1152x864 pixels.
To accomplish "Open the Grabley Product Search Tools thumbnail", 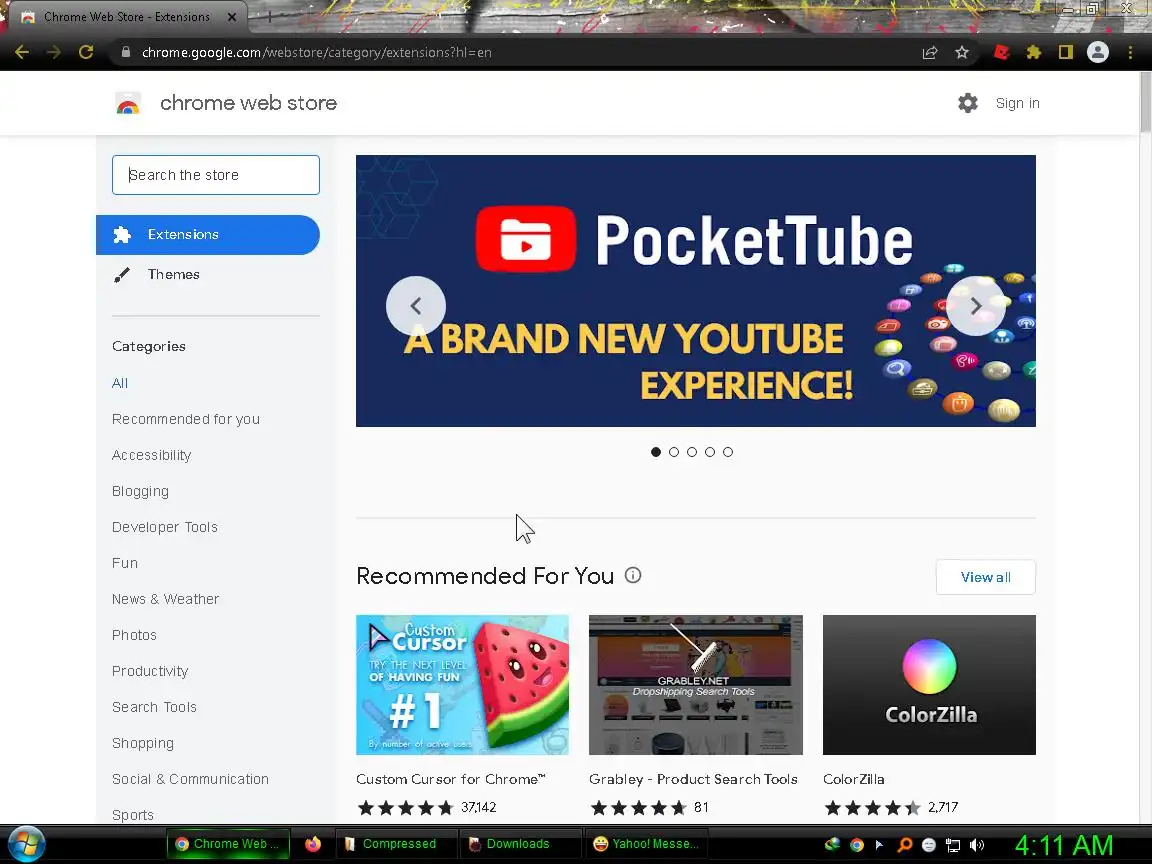I will coord(696,685).
